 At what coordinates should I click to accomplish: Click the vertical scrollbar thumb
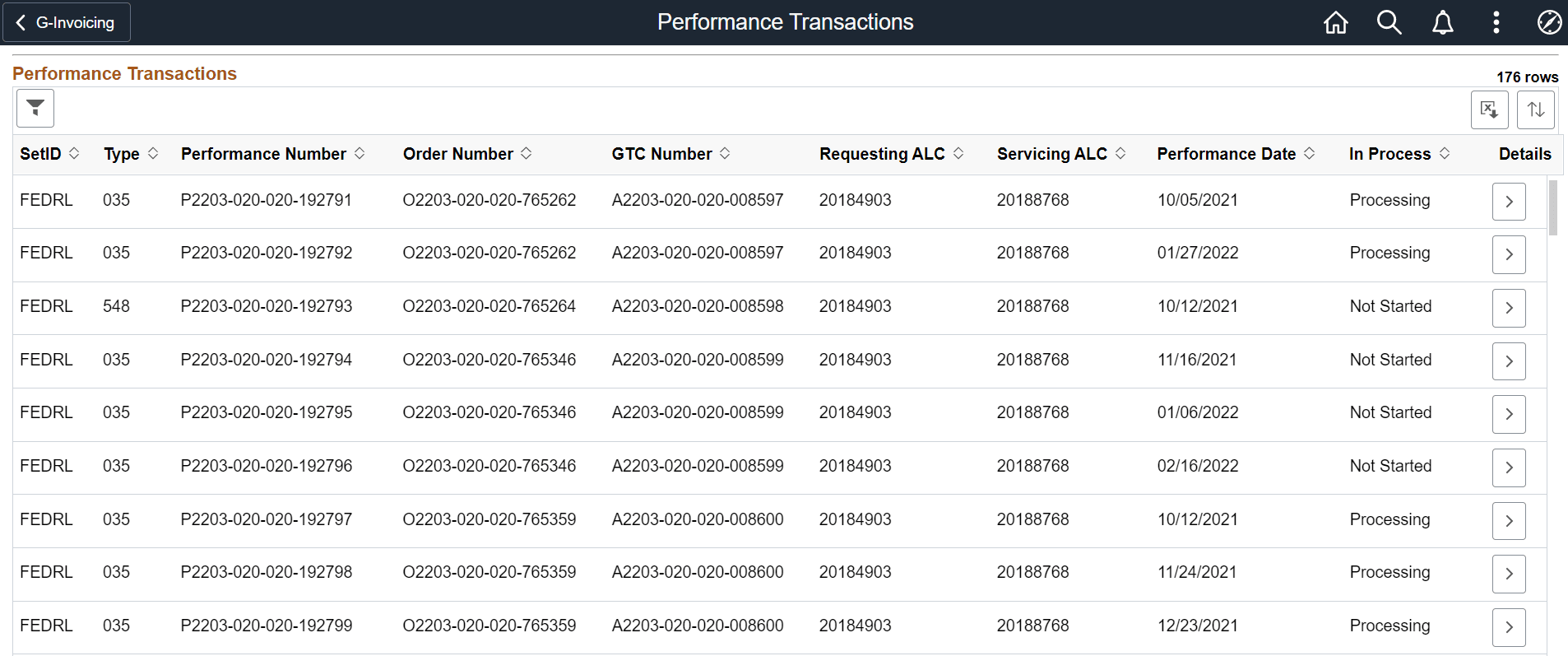click(x=1553, y=207)
